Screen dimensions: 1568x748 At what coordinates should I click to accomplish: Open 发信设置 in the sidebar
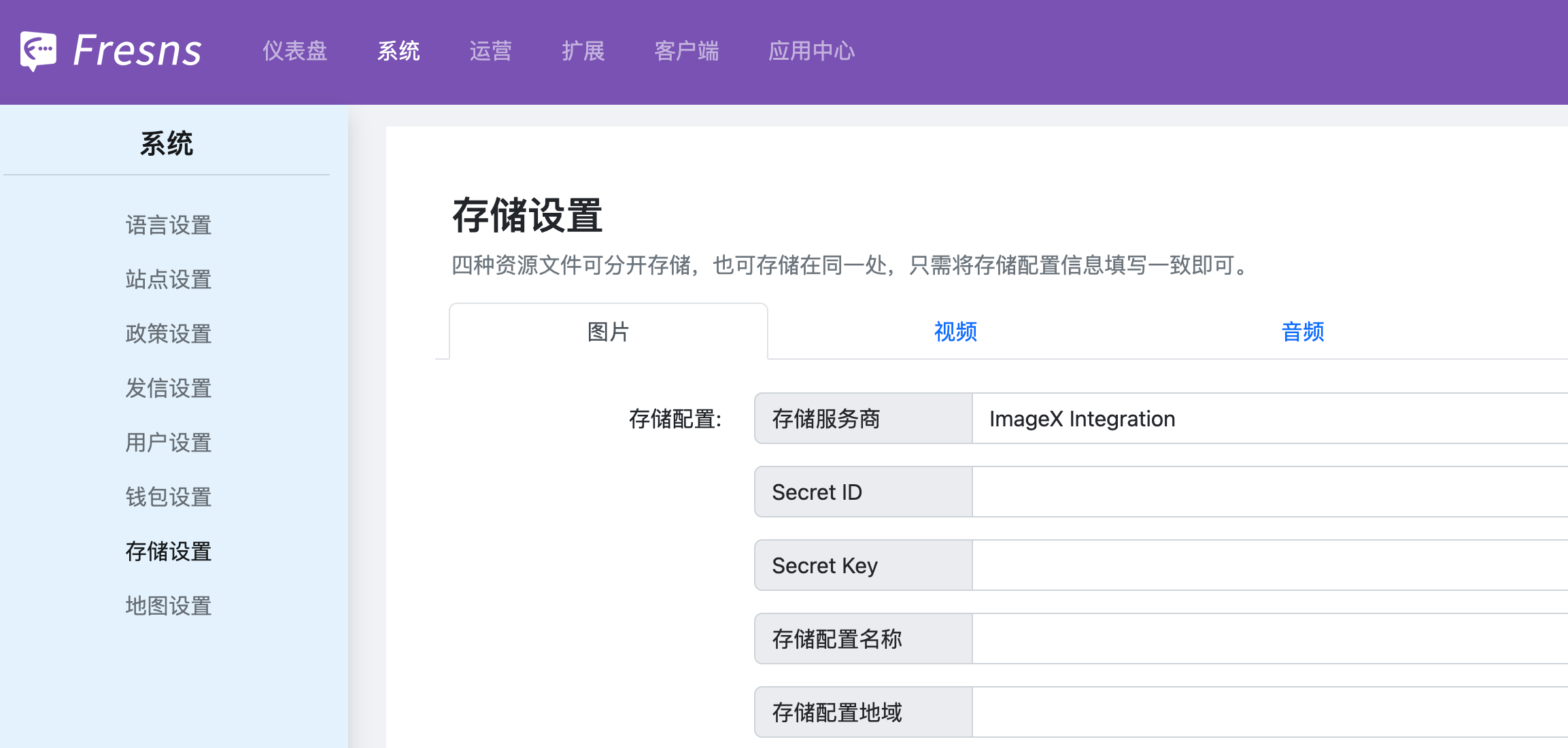169,388
